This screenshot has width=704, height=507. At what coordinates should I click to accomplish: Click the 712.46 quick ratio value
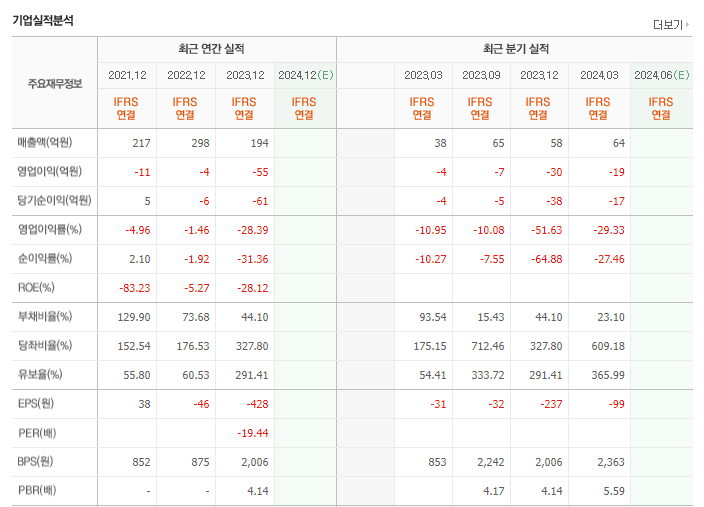click(488, 346)
